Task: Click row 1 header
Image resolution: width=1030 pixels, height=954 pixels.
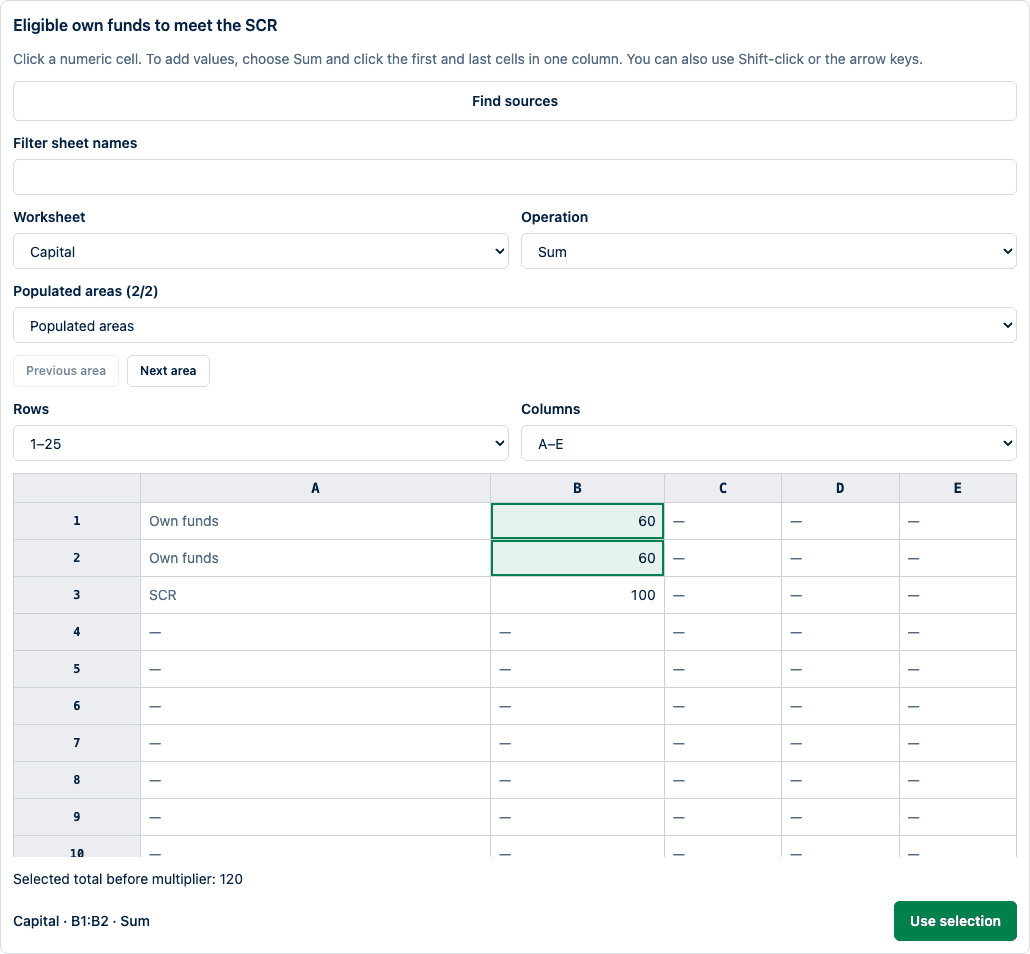Action: click(x=77, y=521)
